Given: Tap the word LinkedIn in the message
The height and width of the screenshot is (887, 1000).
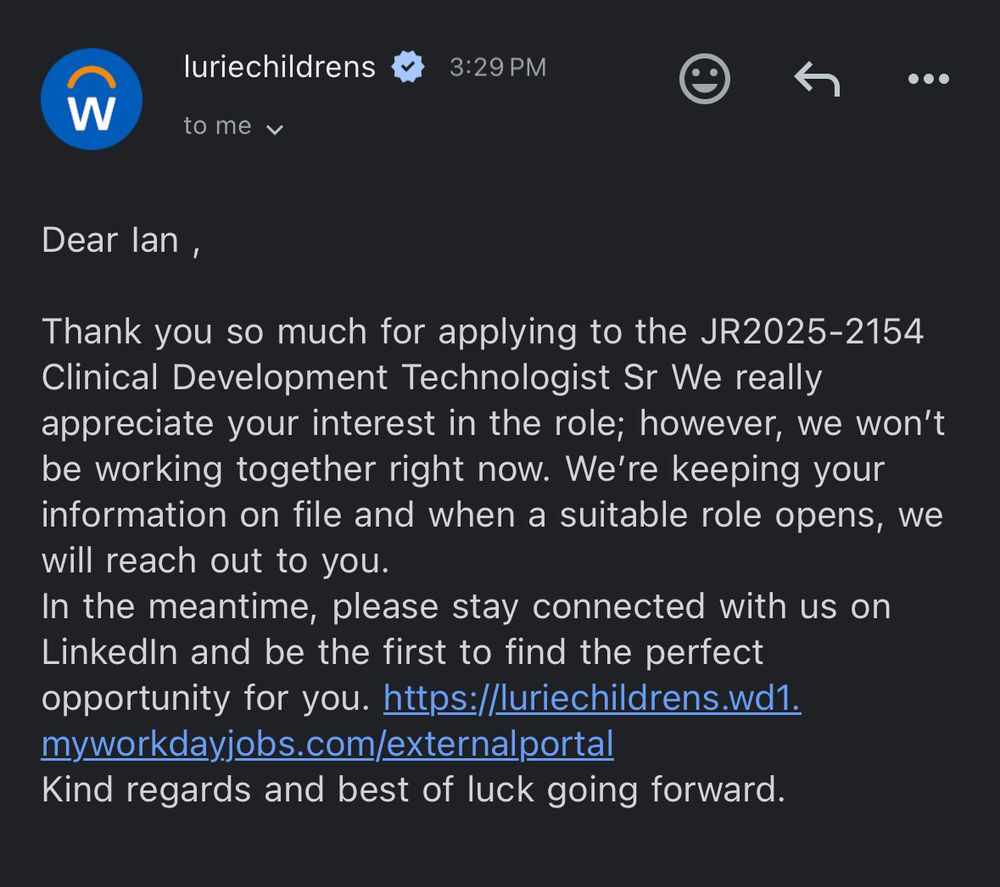Looking at the screenshot, I should point(109,652).
